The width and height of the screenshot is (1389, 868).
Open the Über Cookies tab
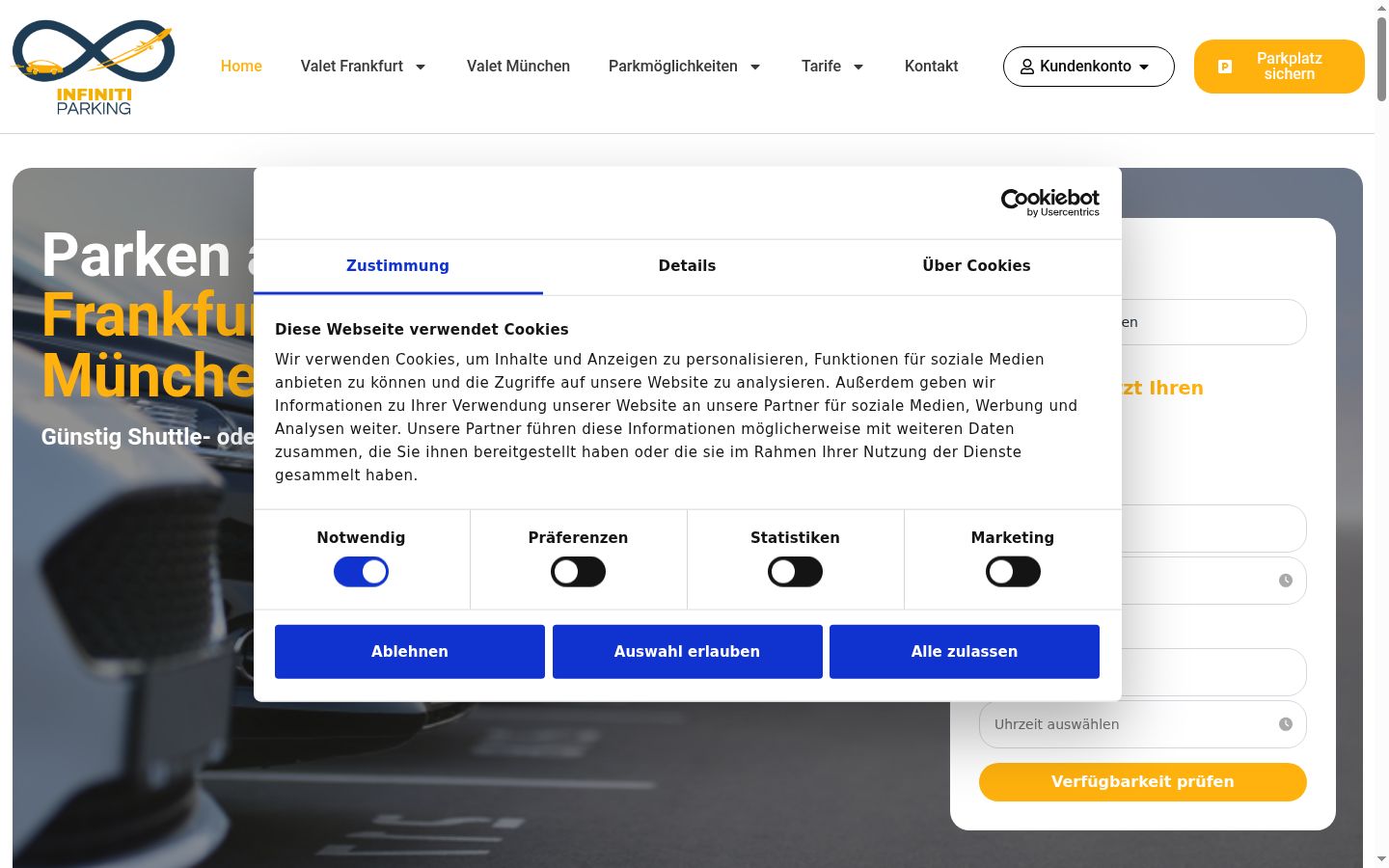(x=976, y=266)
